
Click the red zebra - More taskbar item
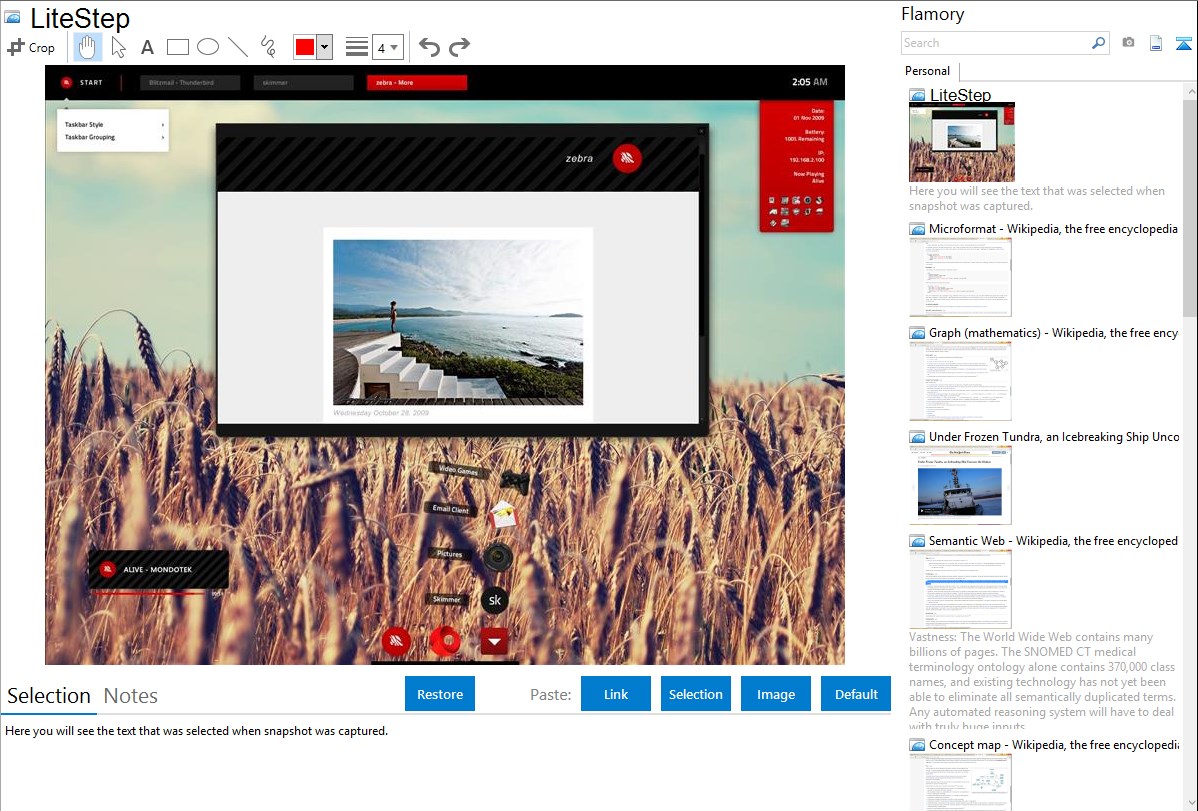coord(416,83)
